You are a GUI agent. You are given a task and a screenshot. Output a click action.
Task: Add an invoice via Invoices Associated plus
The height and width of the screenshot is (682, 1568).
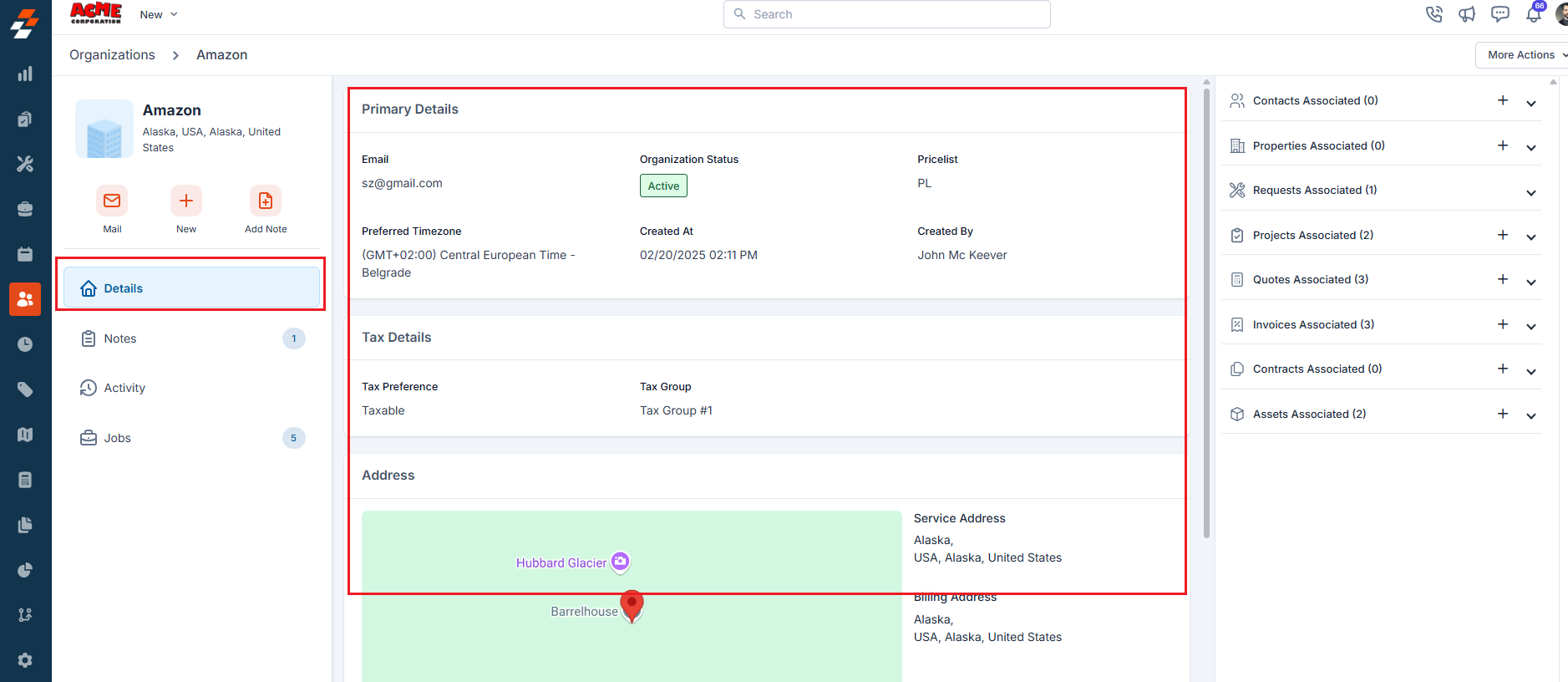pos(1503,324)
